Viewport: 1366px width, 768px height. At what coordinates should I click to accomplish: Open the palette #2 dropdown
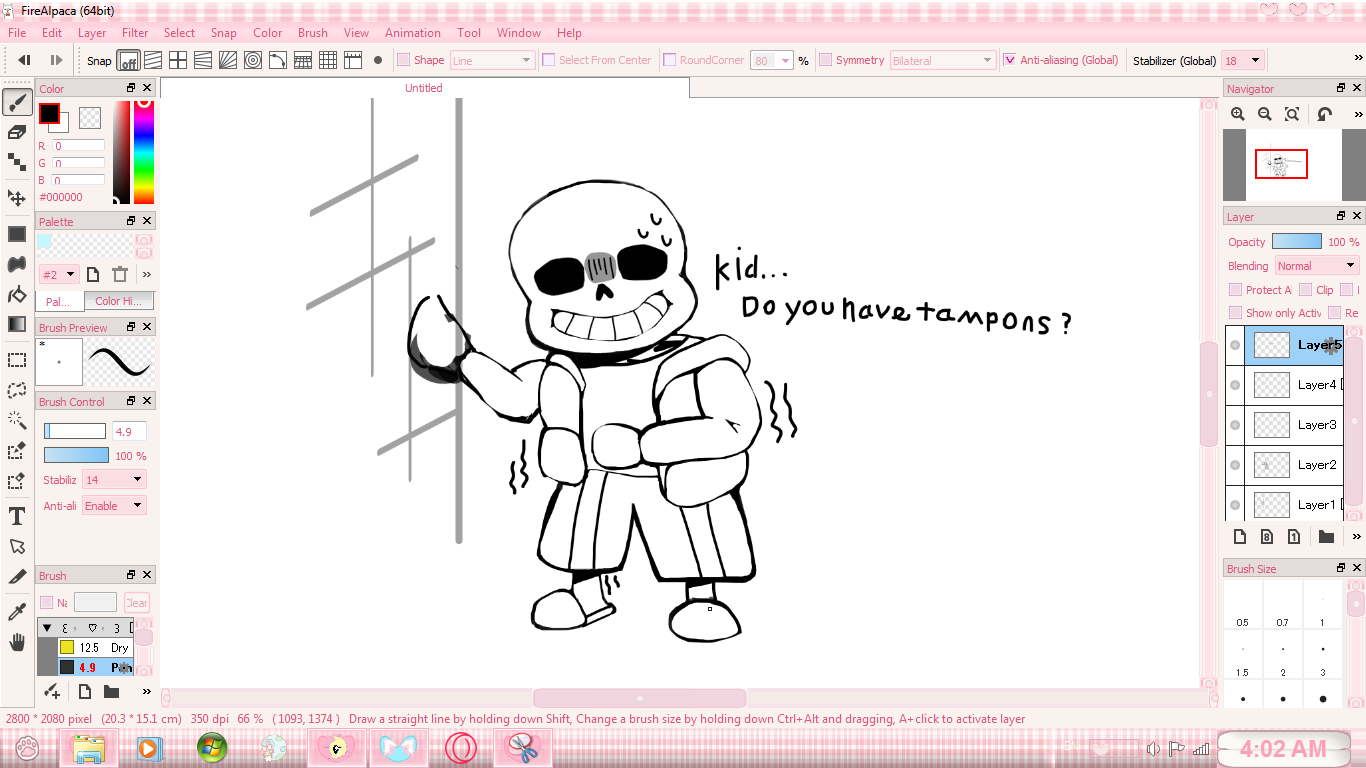tap(59, 274)
